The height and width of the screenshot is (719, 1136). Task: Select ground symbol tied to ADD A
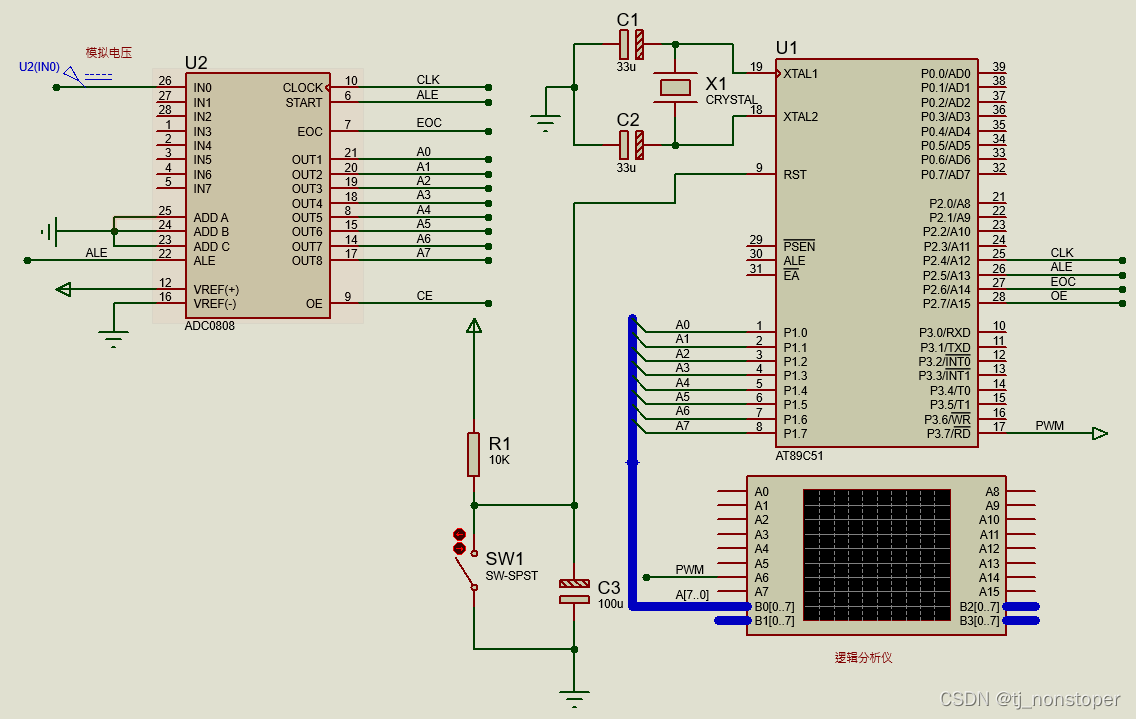point(49,232)
